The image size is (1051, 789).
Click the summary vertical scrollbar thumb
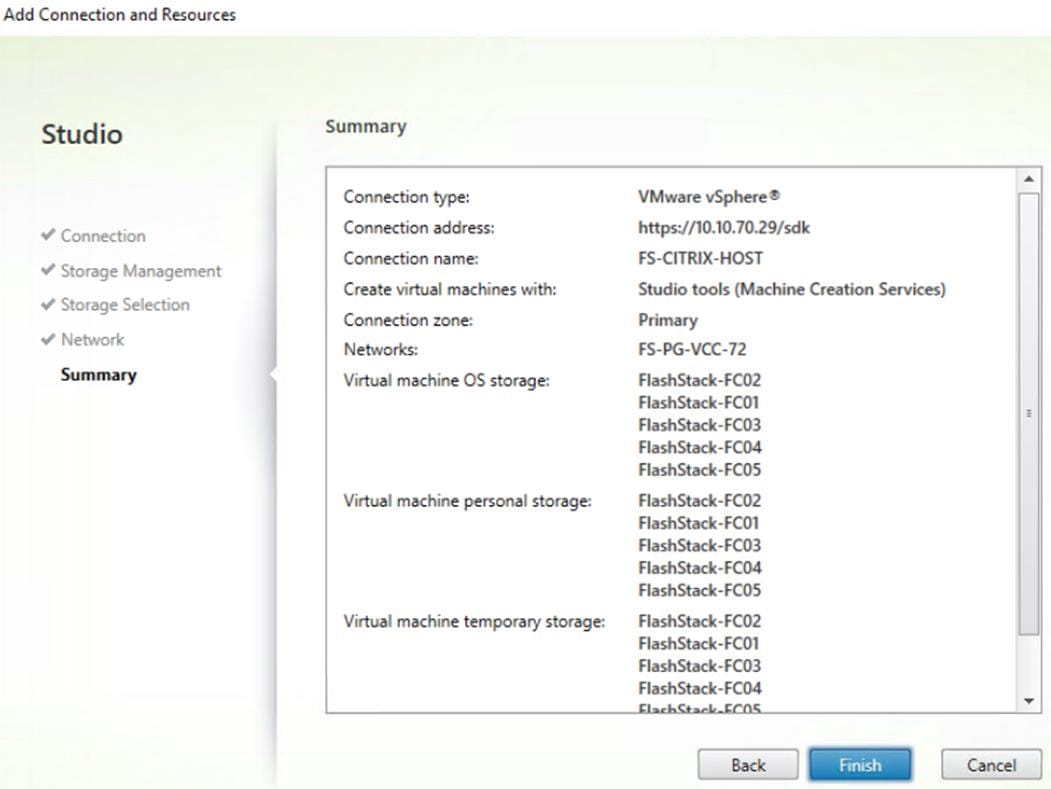(x=1028, y=414)
